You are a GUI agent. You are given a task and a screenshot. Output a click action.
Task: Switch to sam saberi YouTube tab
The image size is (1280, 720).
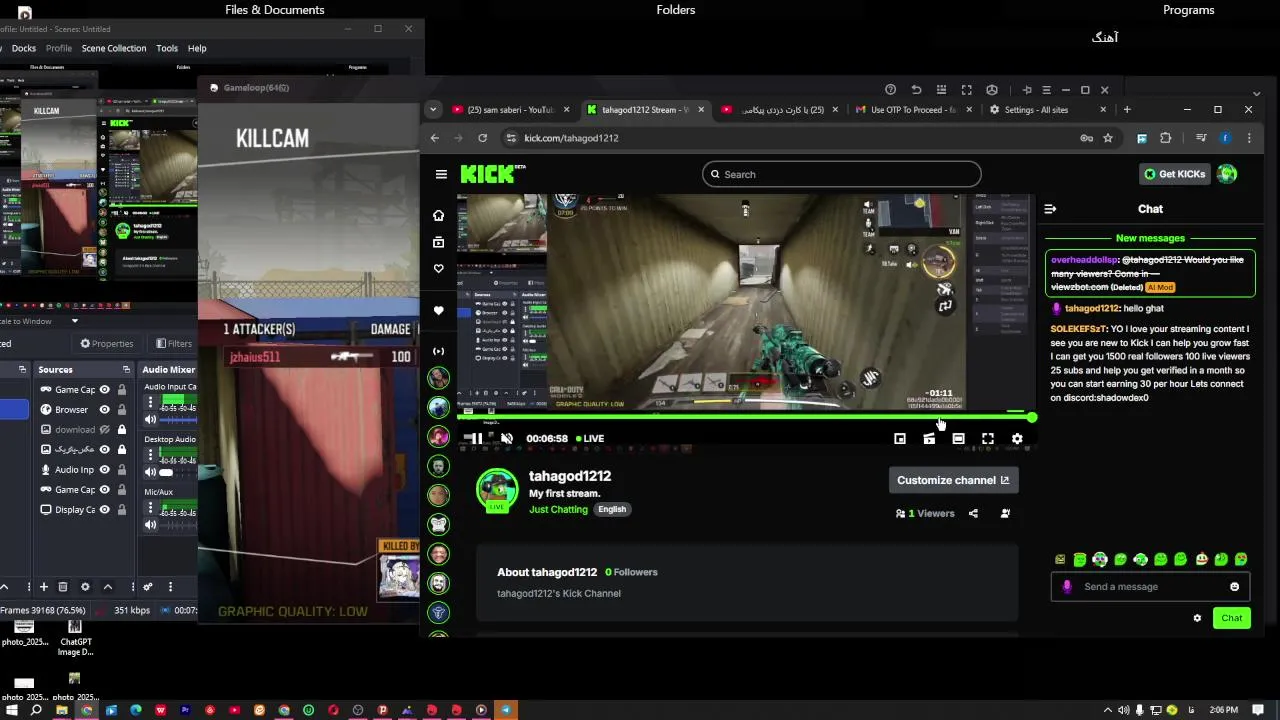[x=510, y=110]
